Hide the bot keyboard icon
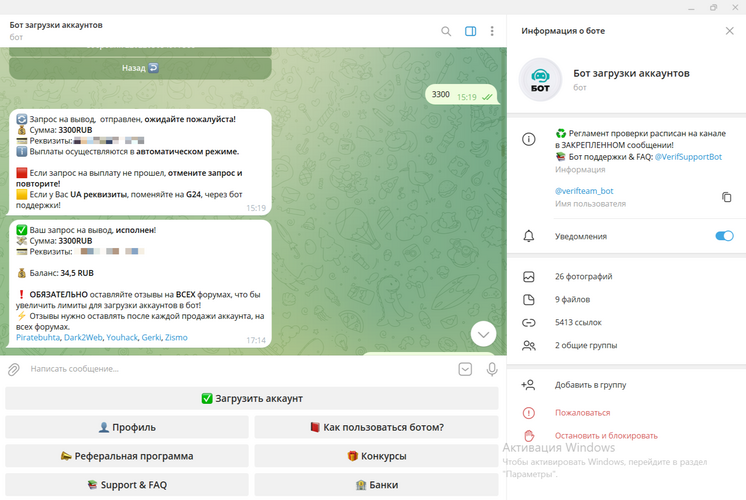 coord(465,369)
